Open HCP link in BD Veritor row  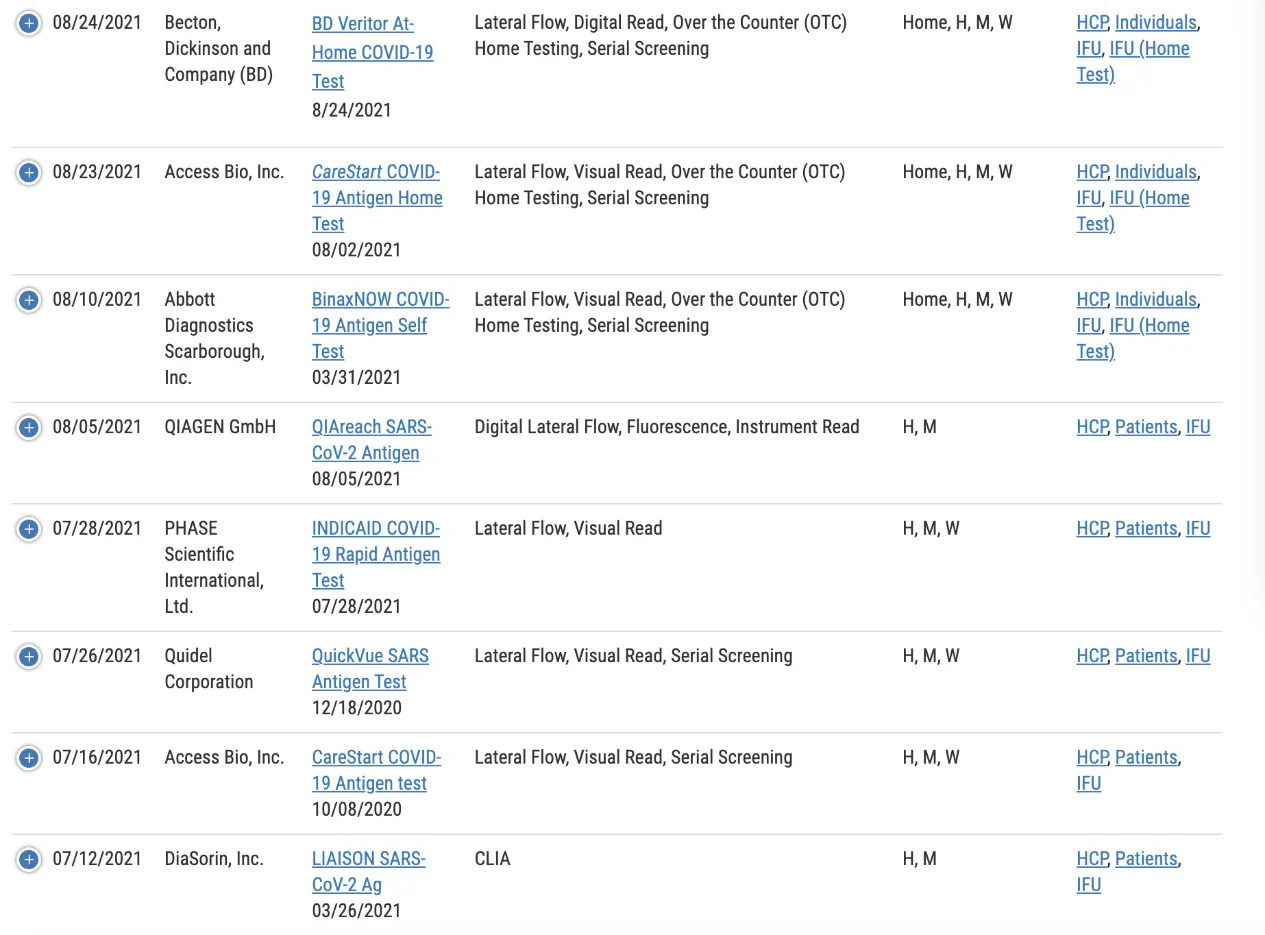coord(1092,22)
